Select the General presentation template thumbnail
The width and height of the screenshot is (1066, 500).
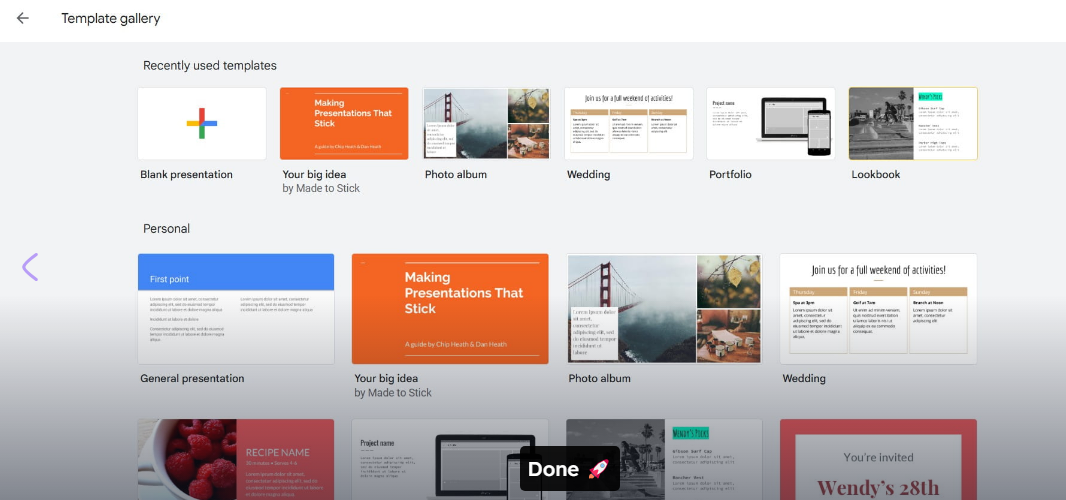pos(236,309)
